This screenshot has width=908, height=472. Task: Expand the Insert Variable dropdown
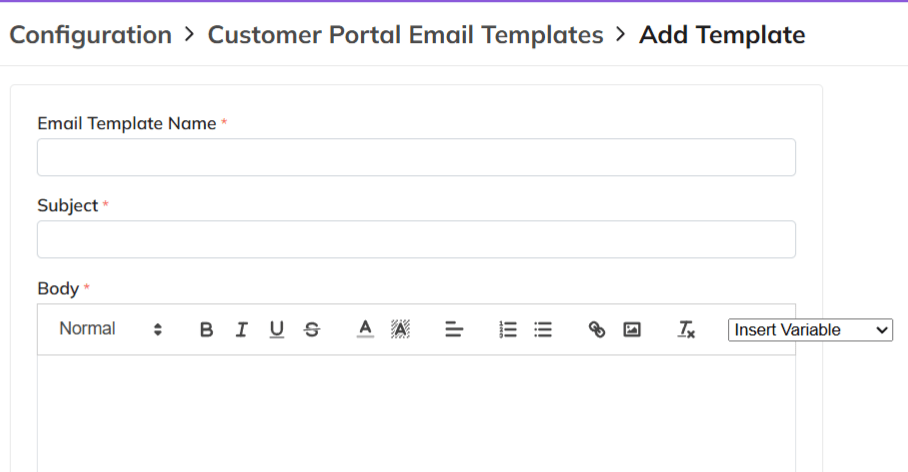810,330
